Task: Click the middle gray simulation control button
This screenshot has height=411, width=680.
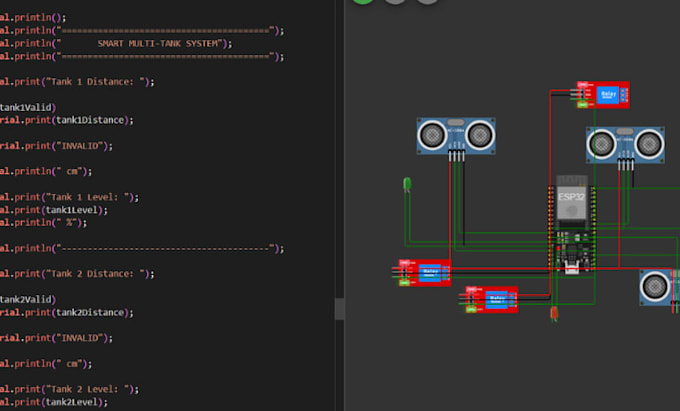Action: (395, 2)
